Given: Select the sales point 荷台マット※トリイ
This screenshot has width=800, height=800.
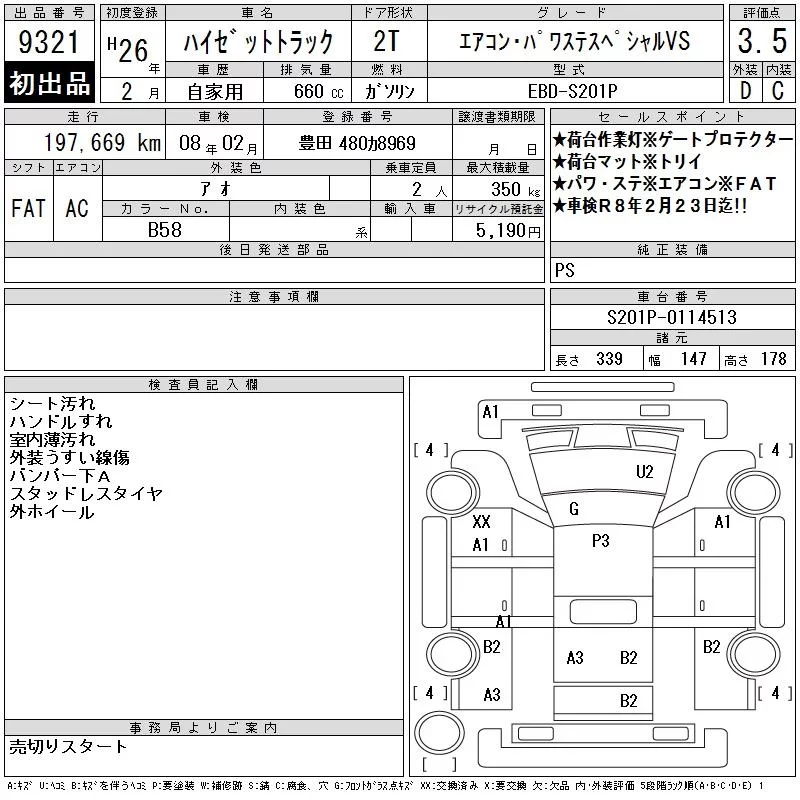Looking at the screenshot, I should [x=628, y=162].
